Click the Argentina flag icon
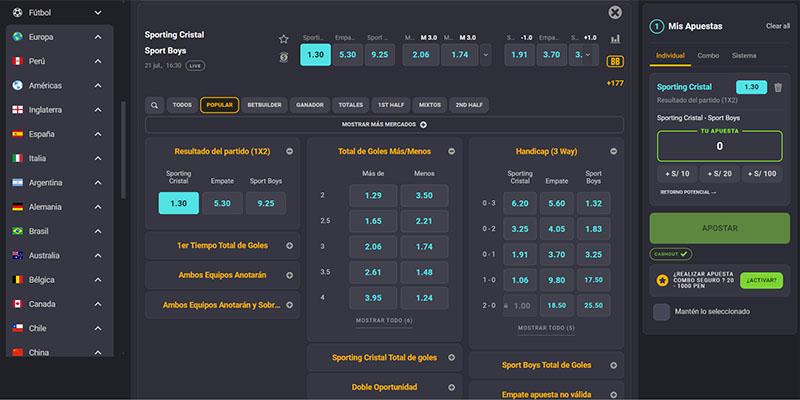The image size is (800, 400). [x=18, y=183]
